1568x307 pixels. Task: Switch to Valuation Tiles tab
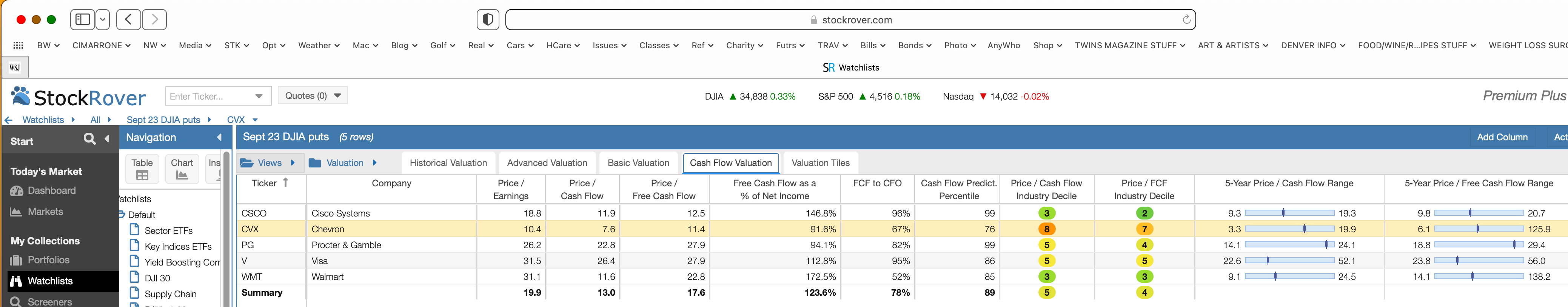[820, 163]
